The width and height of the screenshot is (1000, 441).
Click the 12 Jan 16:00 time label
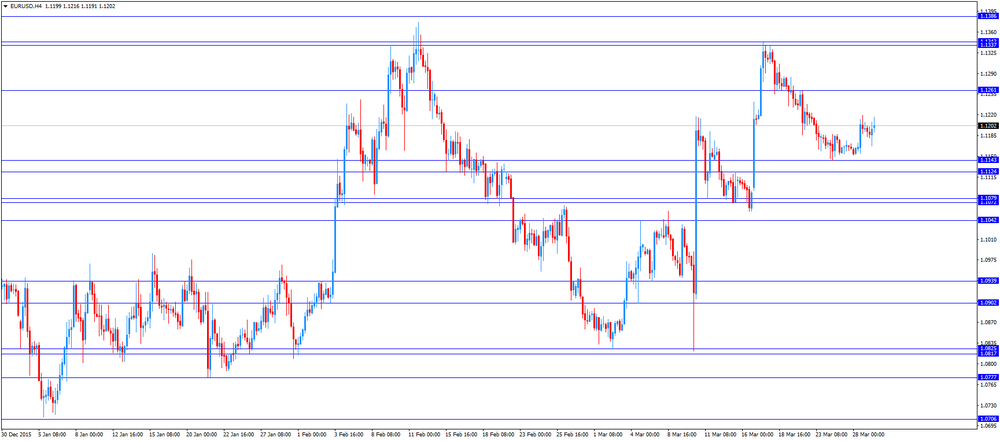coord(126,434)
